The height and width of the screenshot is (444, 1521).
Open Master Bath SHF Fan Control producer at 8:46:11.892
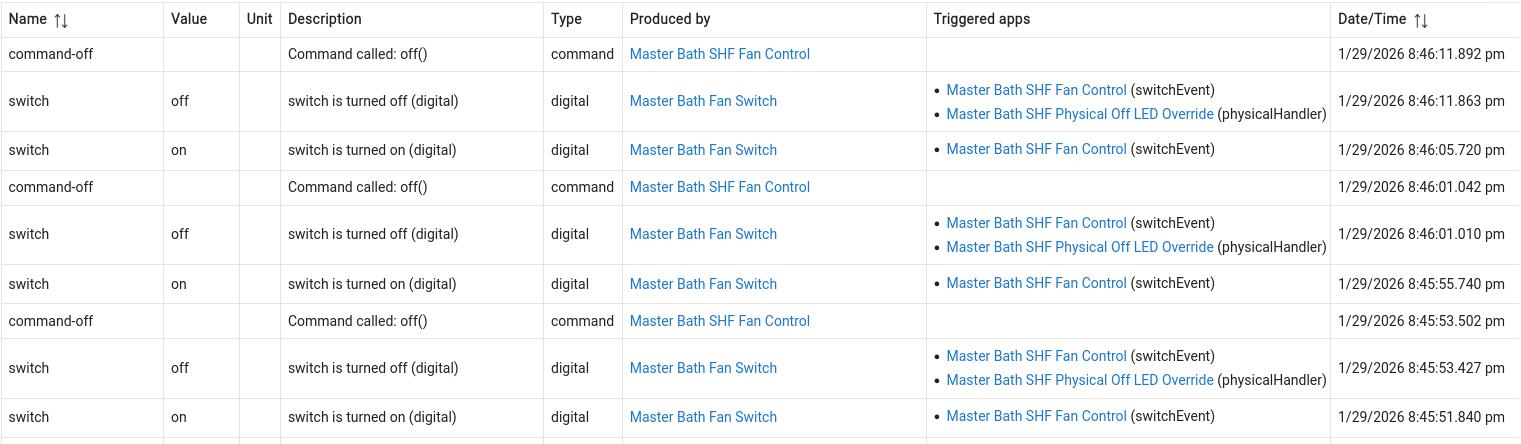719,54
